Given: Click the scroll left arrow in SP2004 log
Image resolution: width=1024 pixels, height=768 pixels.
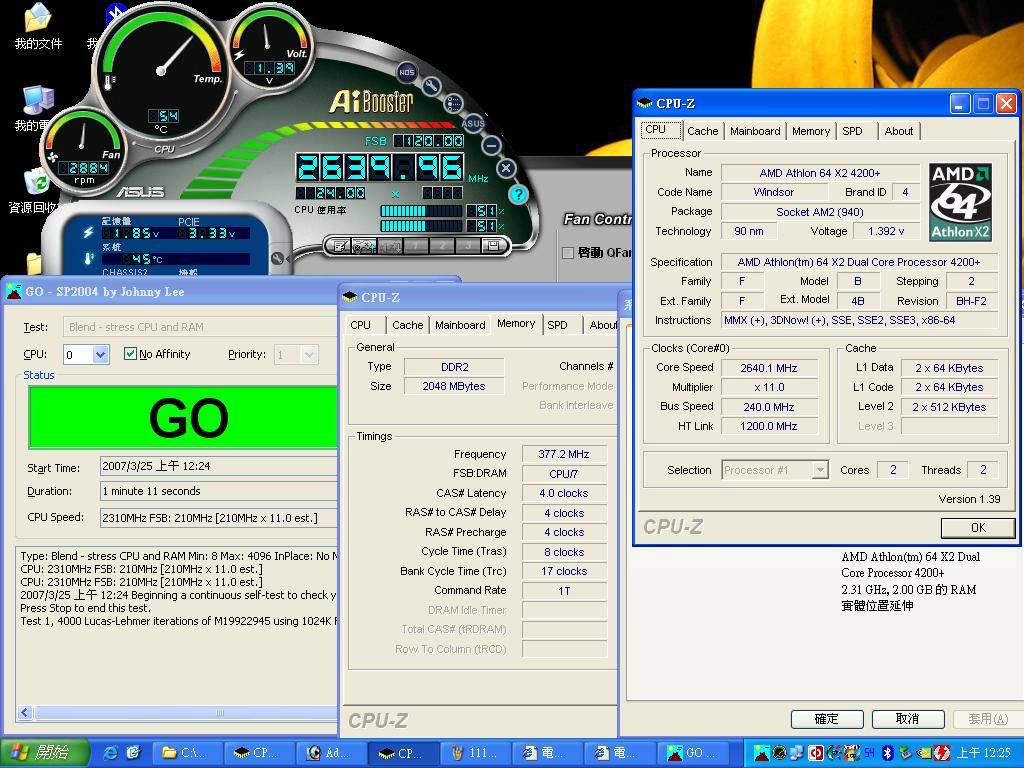Looking at the screenshot, I should (25, 712).
